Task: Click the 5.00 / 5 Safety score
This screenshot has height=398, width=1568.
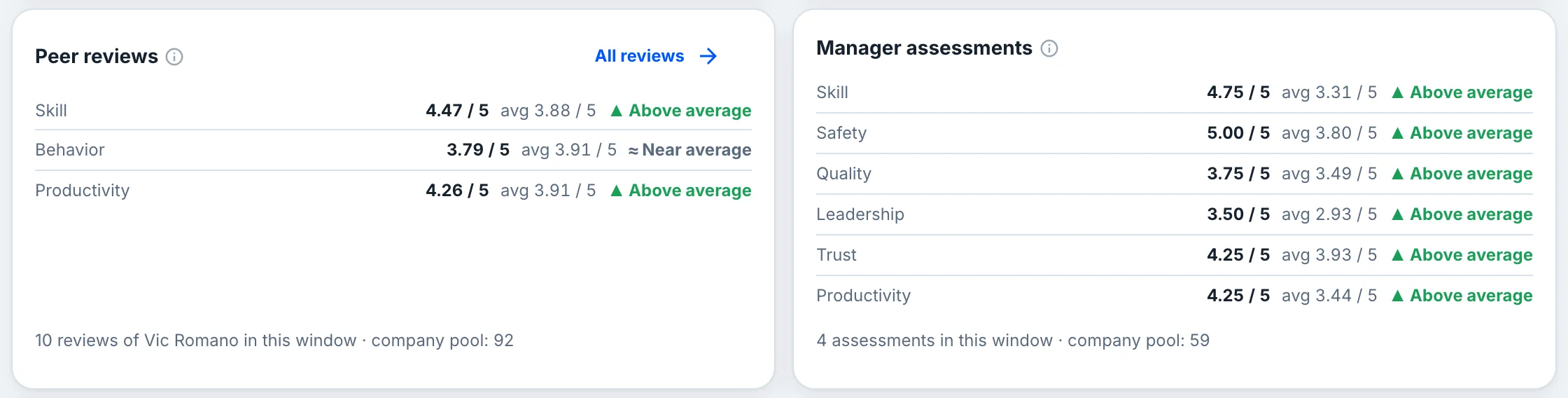Action: [1238, 133]
